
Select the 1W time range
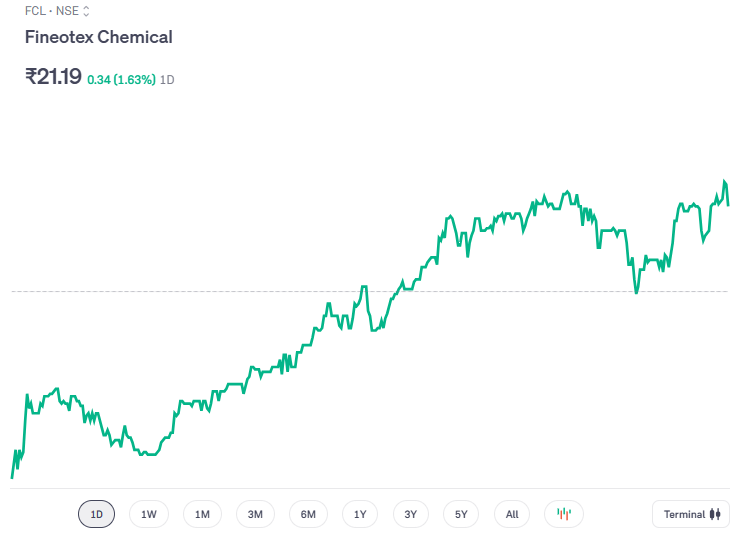click(x=149, y=514)
